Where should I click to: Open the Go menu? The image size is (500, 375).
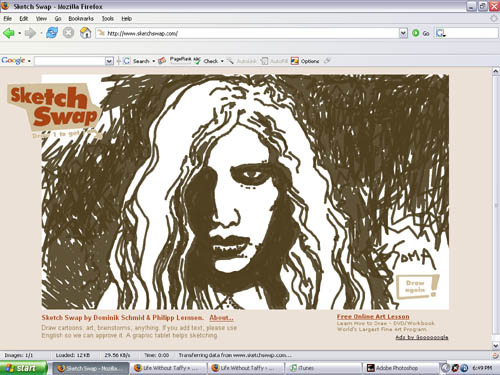pos(58,19)
